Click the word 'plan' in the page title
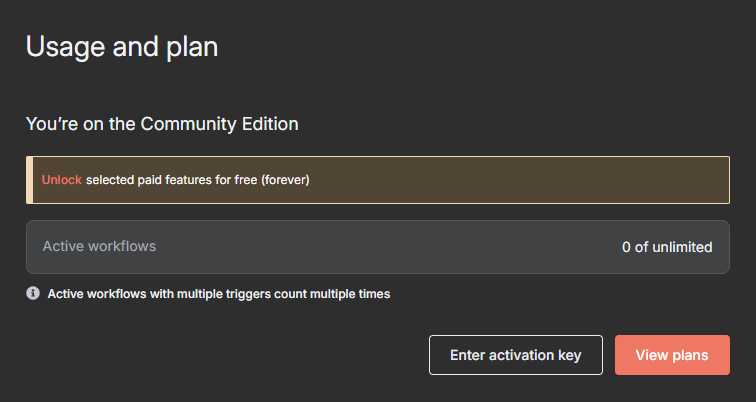The width and height of the screenshot is (756, 402). coord(191,46)
